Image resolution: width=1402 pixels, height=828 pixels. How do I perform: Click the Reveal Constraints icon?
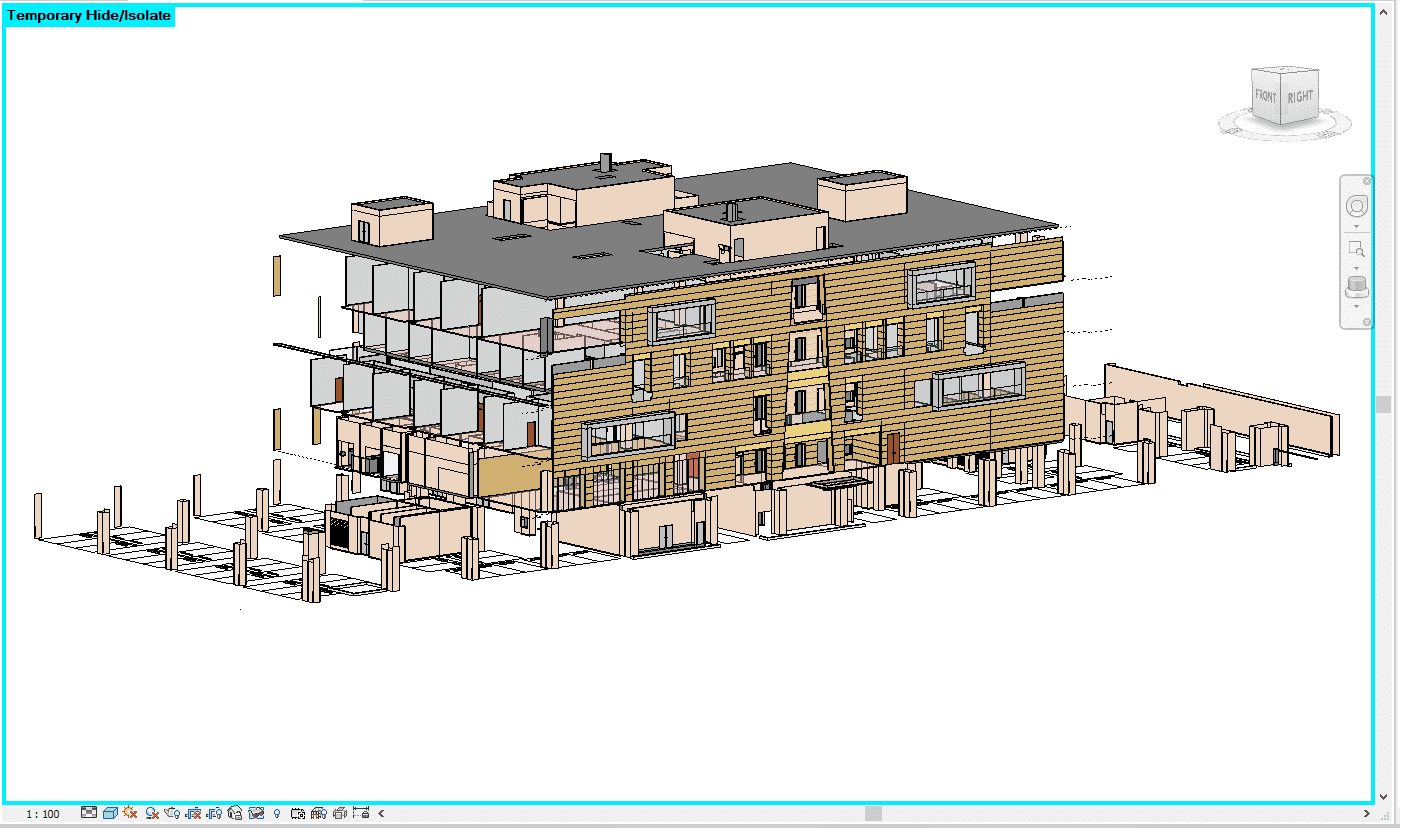click(x=361, y=813)
